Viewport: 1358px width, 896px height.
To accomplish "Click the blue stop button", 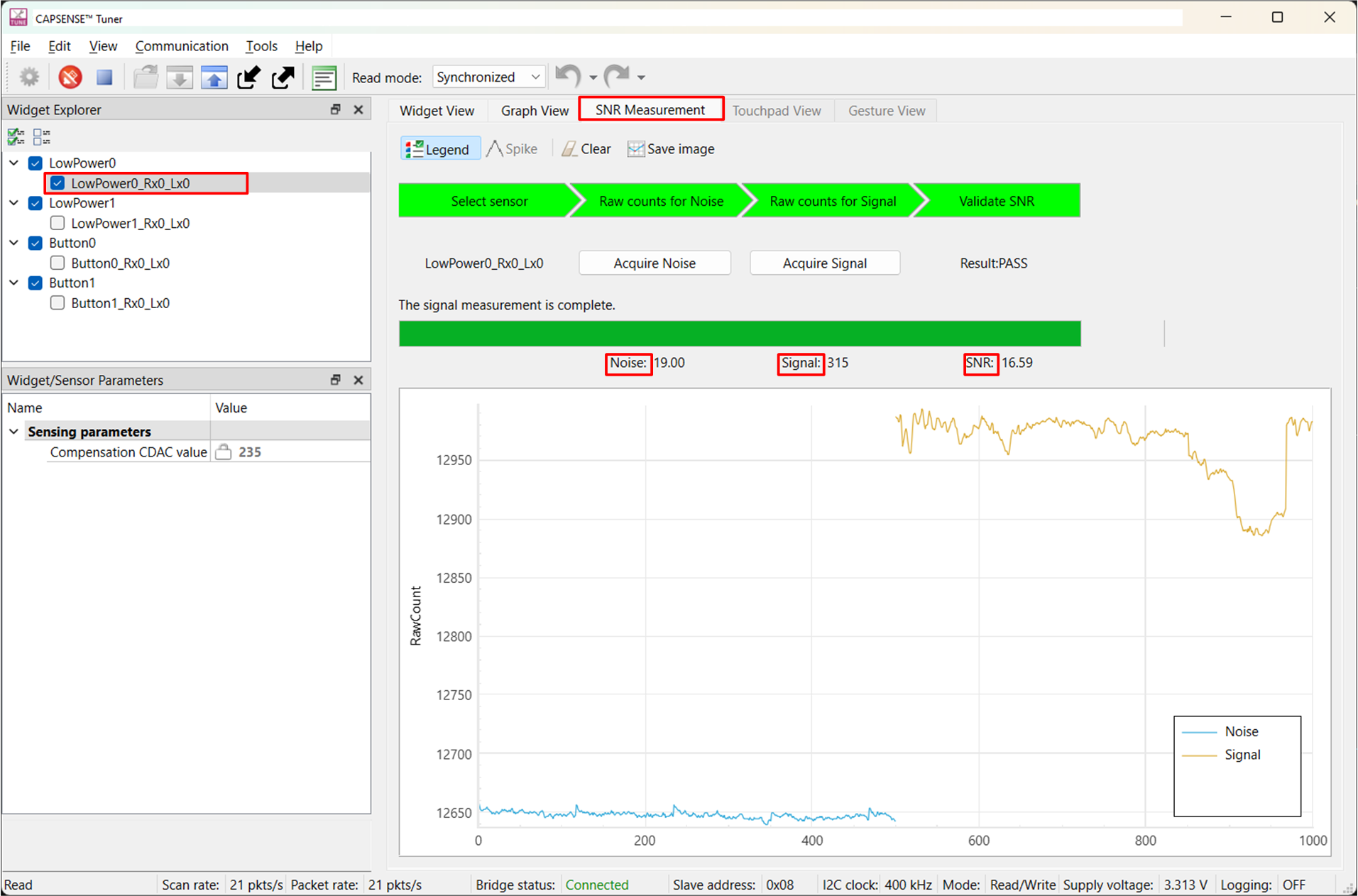I will click(x=104, y=77).
